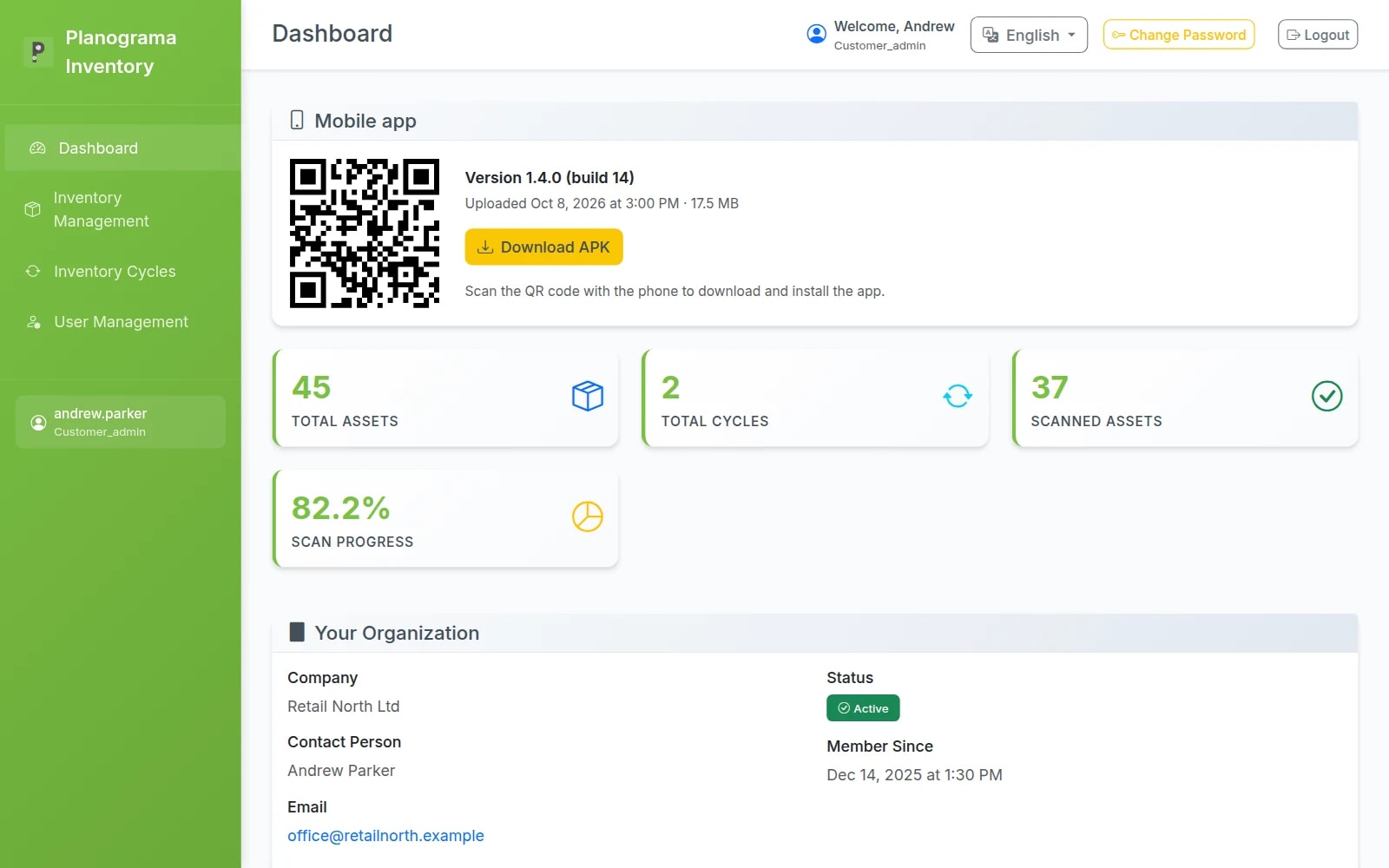Open the English language dropdown
The height and width of the screenshot is (868, 1389).
(1029, 35)
